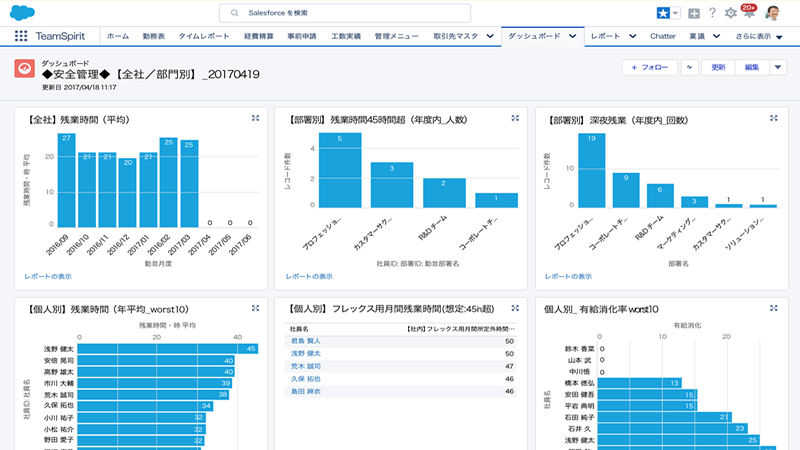The image size is (800, 450).
Task: Go to the 経費精算 tab
Action: point(256,36)
